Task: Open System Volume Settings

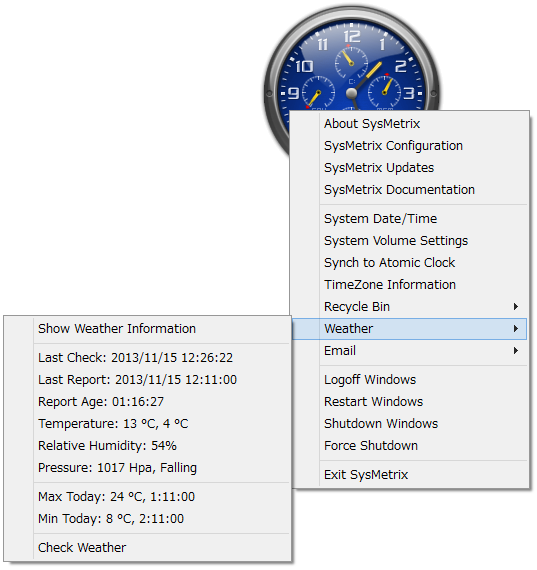Action: point(409,241)
